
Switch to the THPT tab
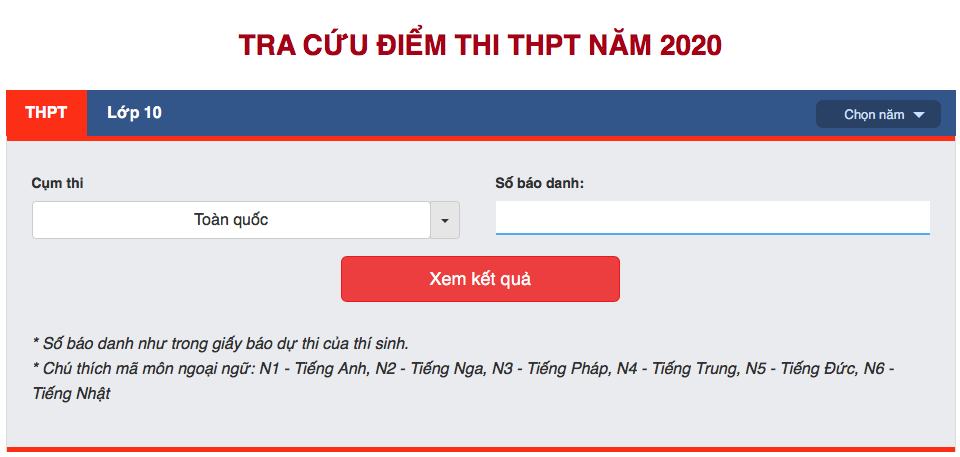pos(46,113)
